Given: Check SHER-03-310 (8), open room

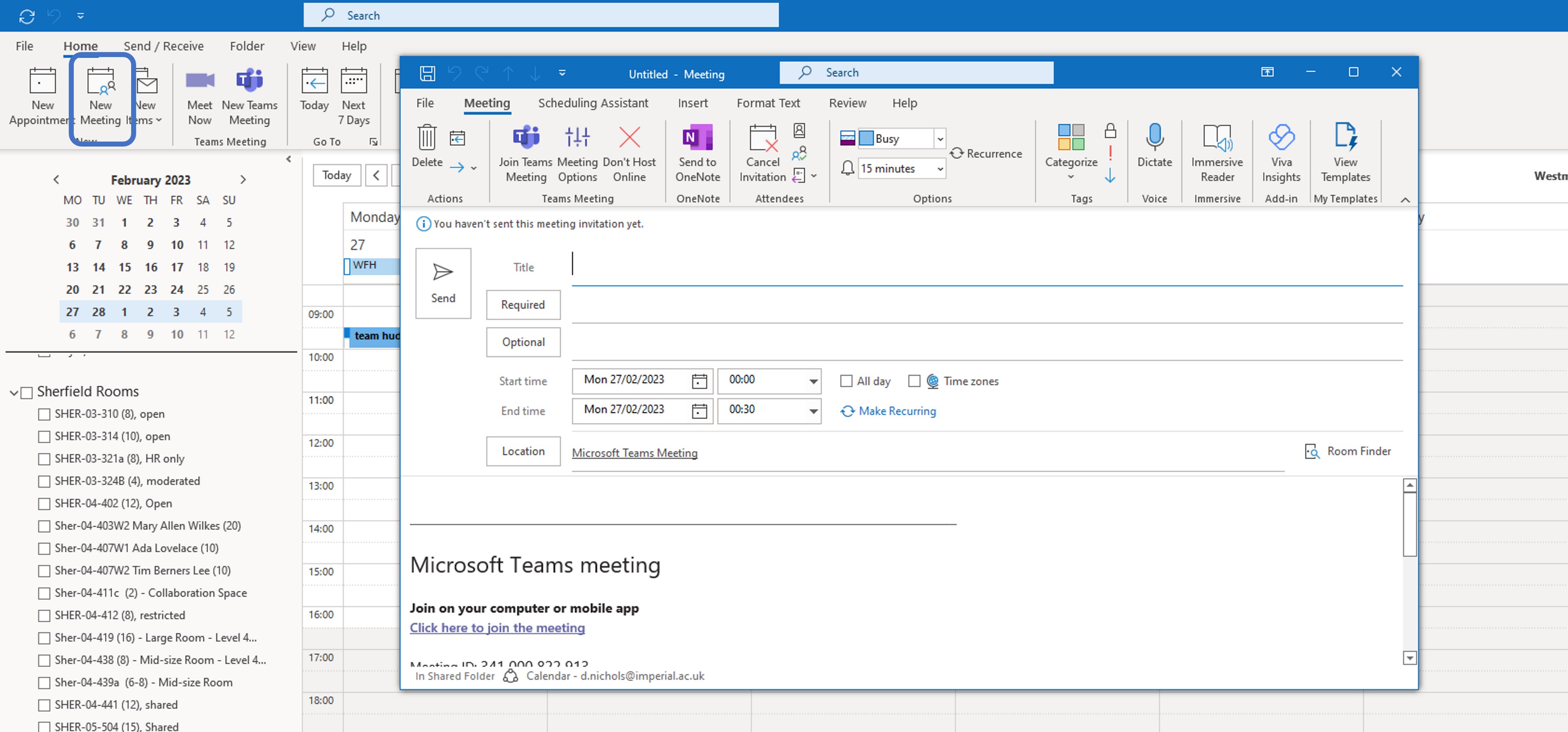Looking at the screenshot, I should tap(44, 414).
